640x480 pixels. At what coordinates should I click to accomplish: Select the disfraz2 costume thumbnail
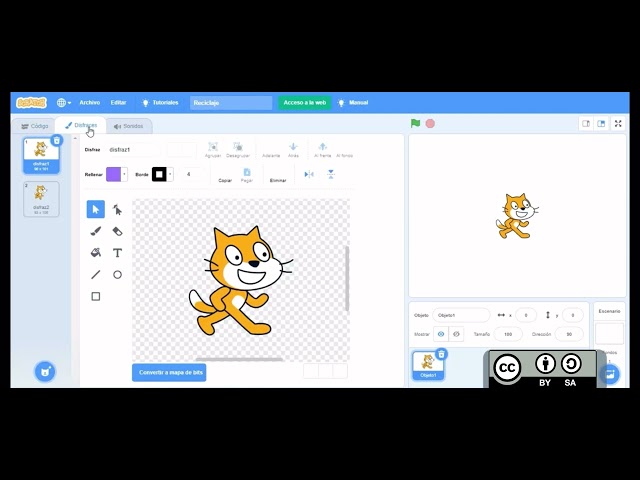click(x=41, y=199)
